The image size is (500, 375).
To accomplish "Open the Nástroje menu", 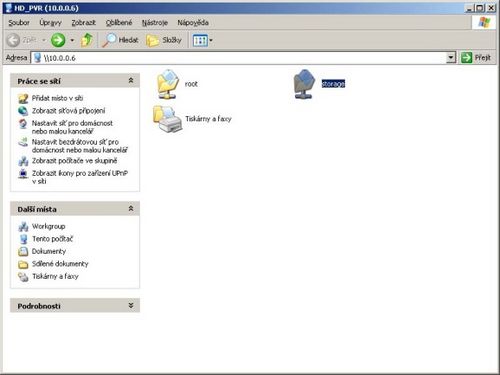I will 155,23.
